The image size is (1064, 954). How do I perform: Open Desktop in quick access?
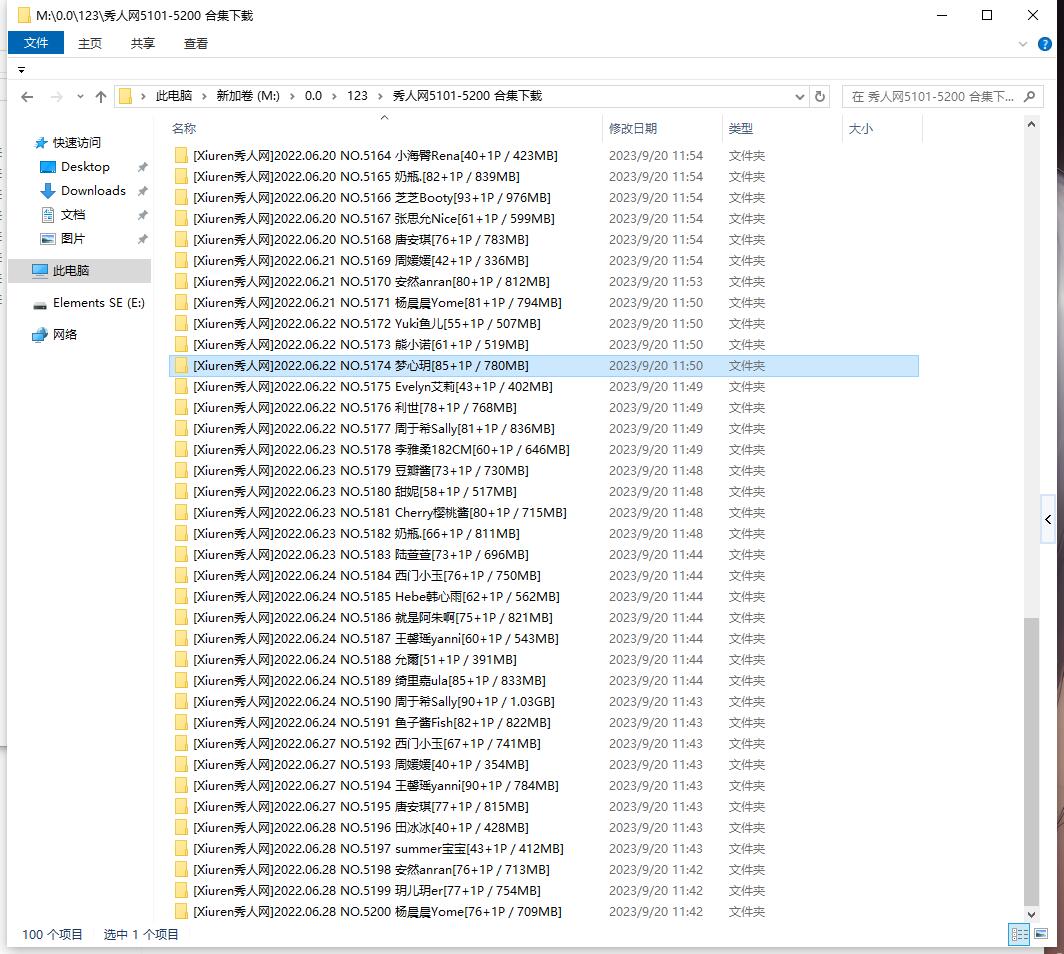pos(85,167)
